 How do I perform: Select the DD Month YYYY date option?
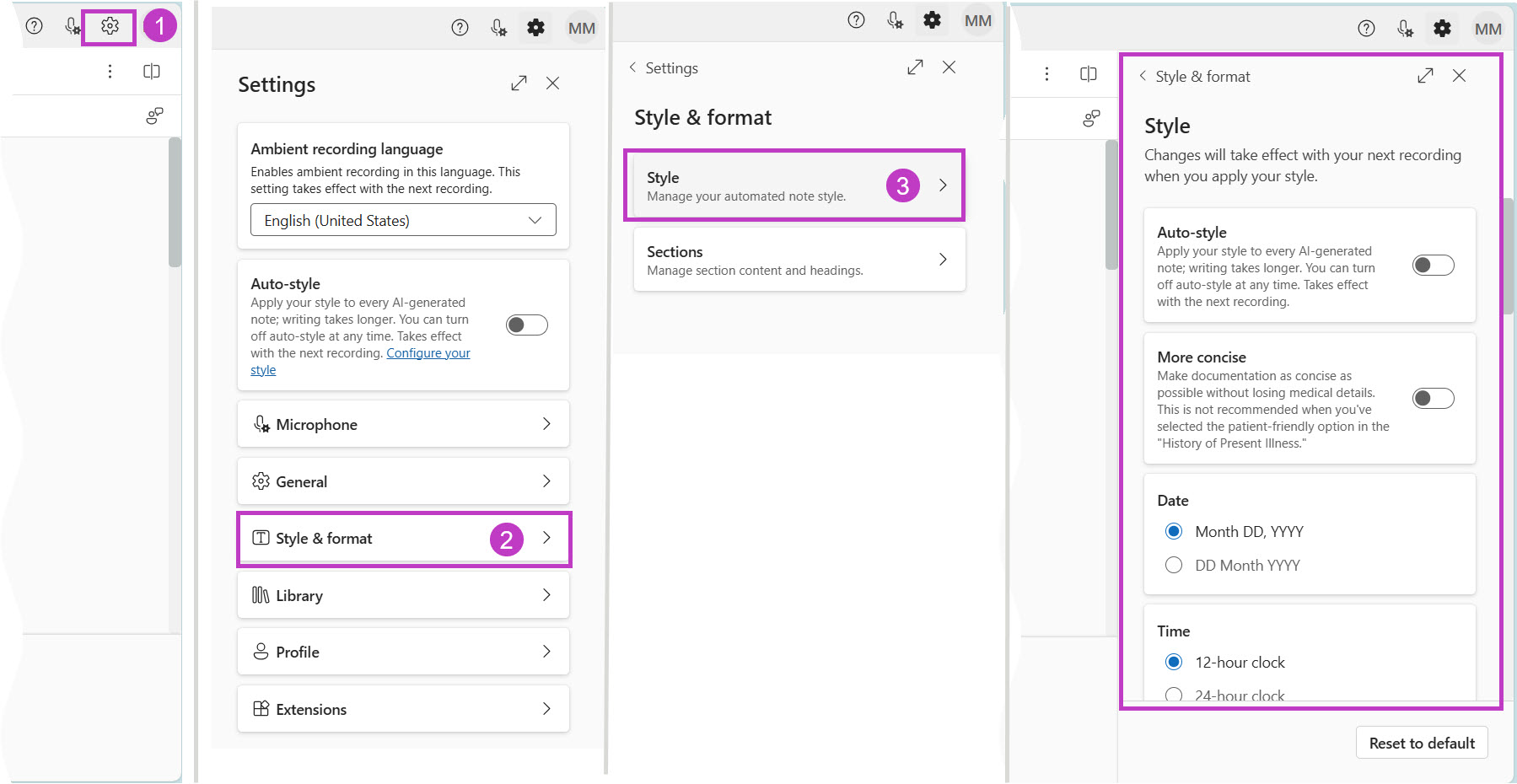(1174, 565)
